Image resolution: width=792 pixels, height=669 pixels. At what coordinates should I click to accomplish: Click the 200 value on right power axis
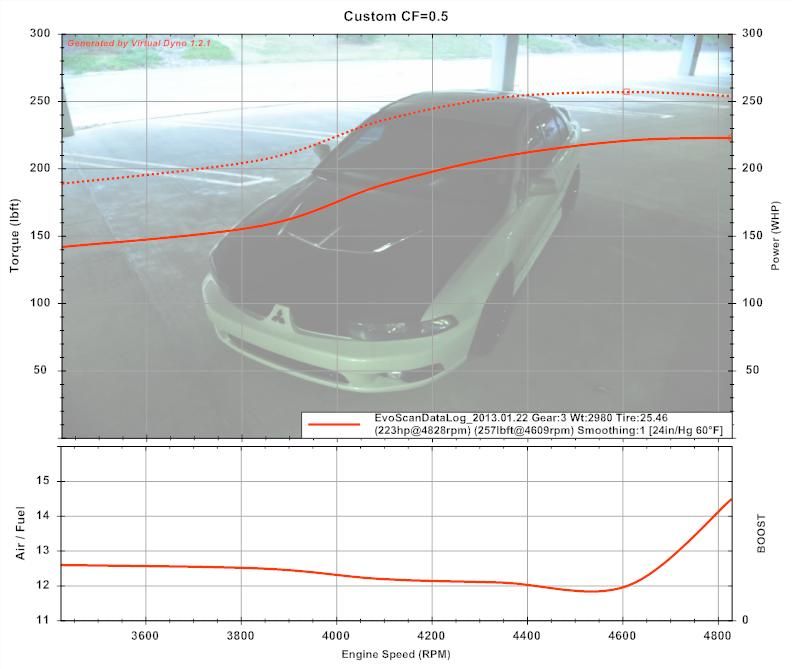752,168
